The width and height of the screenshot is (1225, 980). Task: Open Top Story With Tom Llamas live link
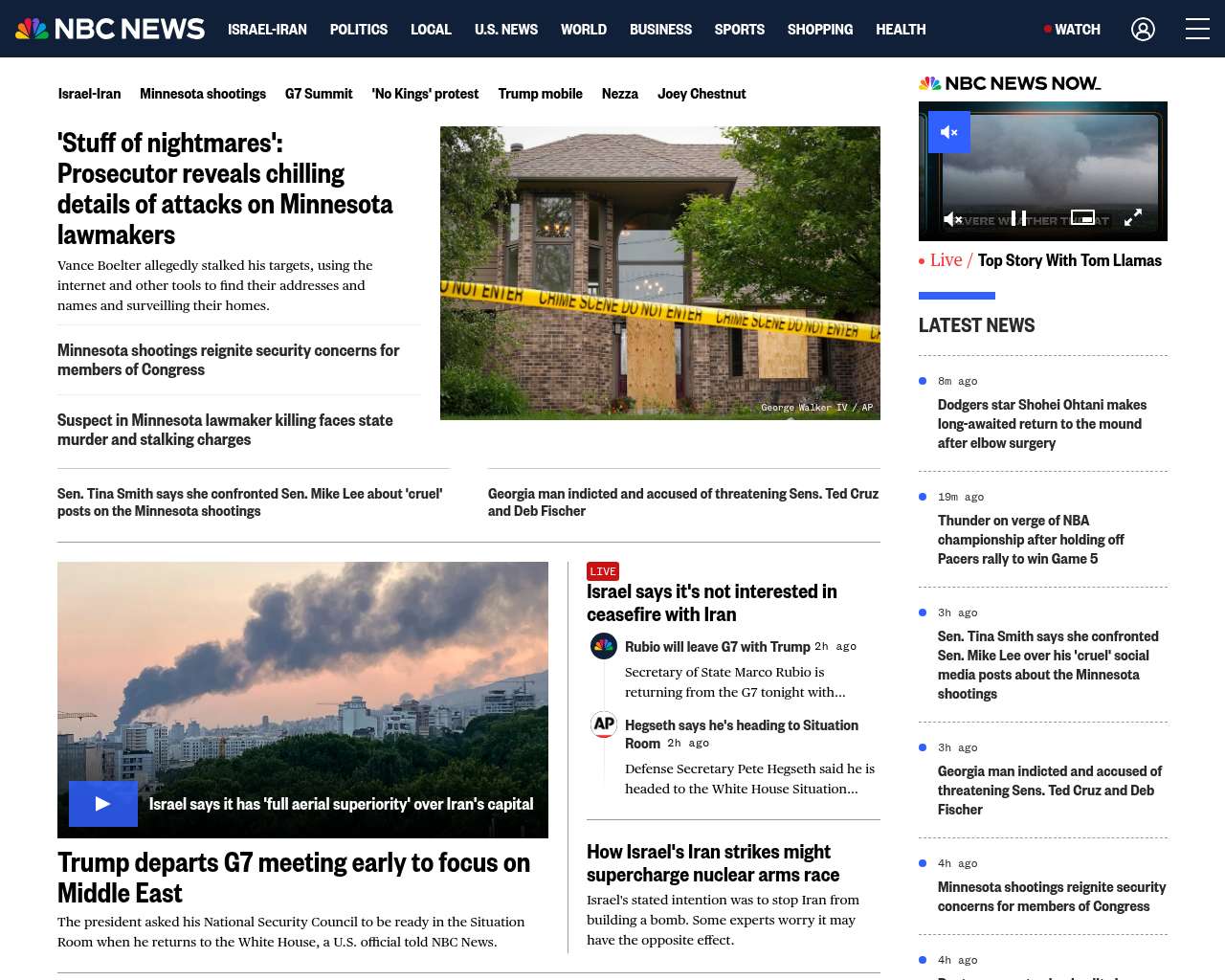coord(1069,260)
